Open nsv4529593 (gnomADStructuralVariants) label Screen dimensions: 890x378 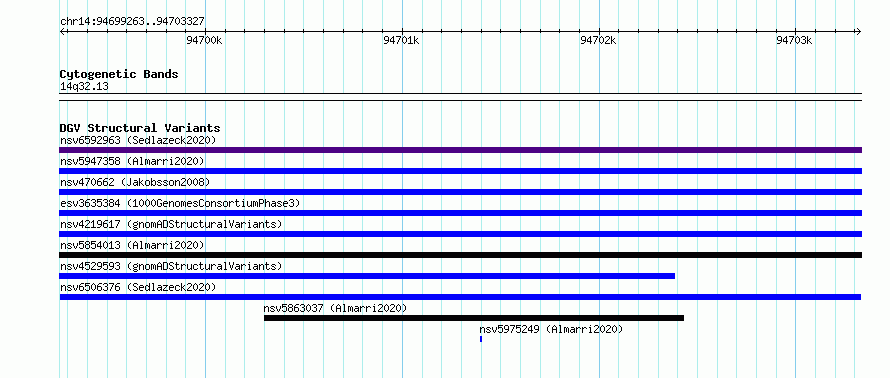[171, 266]
